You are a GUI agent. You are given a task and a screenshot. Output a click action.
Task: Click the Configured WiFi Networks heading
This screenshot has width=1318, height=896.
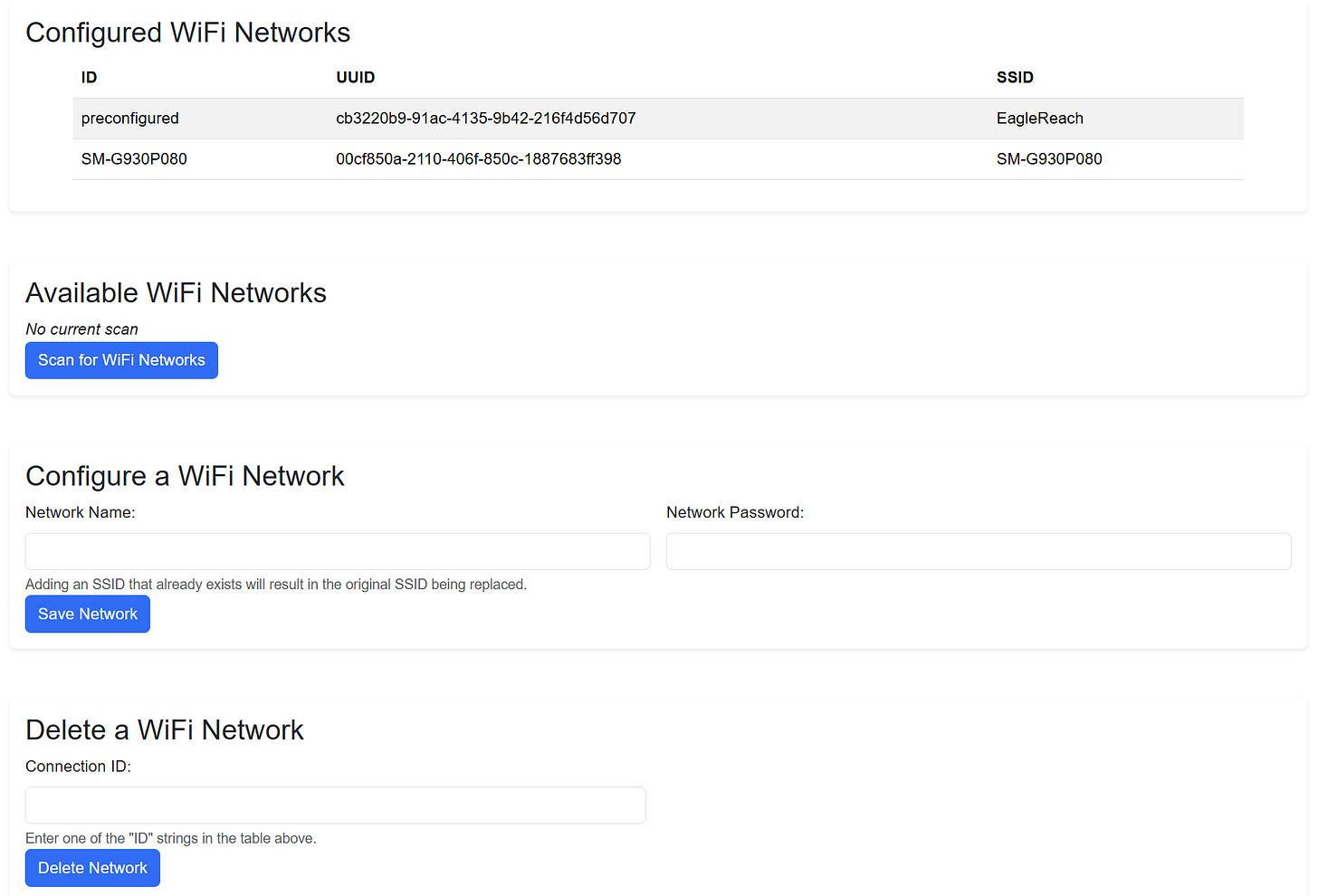[187, 33]
